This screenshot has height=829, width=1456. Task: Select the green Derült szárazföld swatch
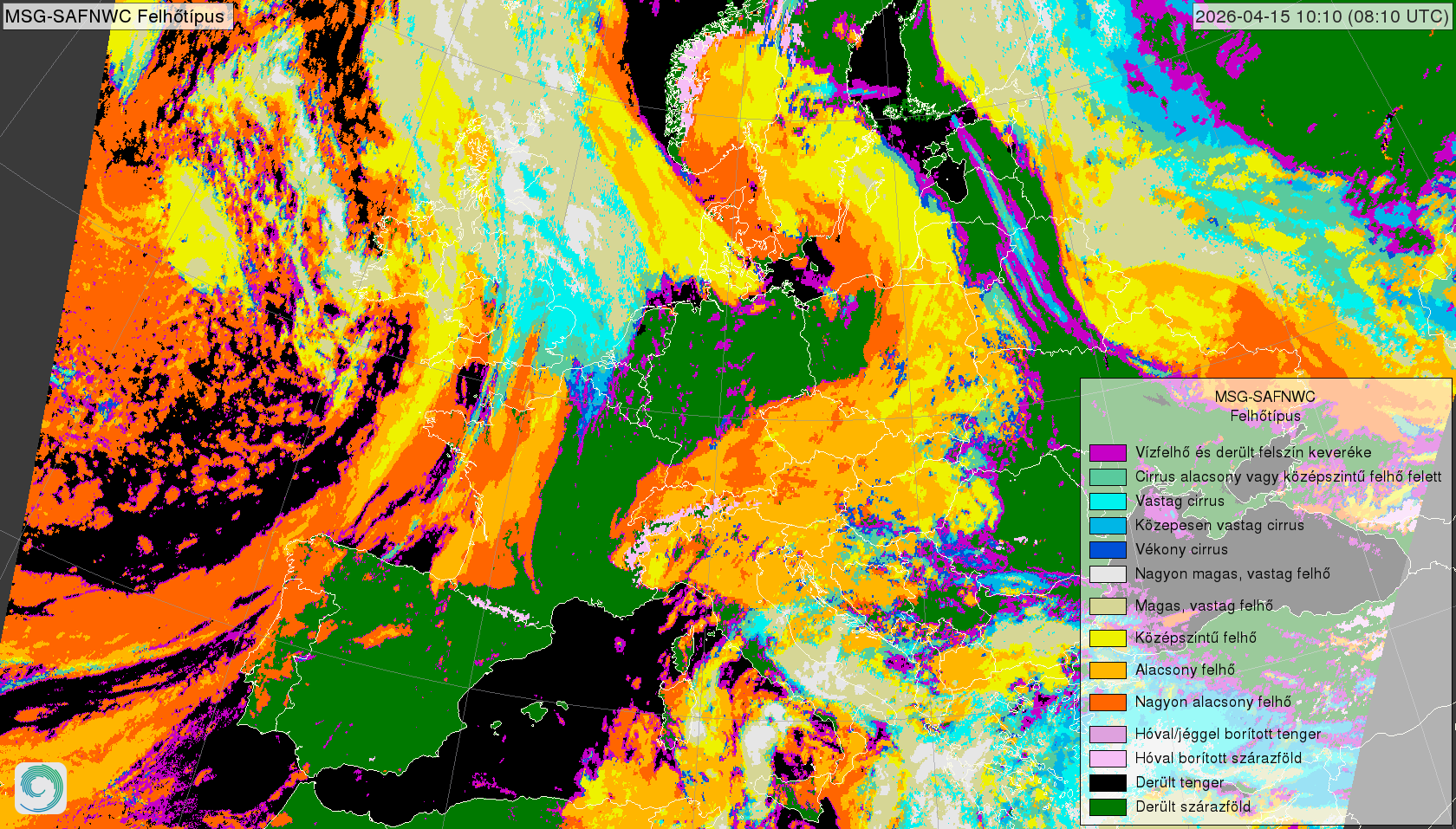pos(1108,806)
